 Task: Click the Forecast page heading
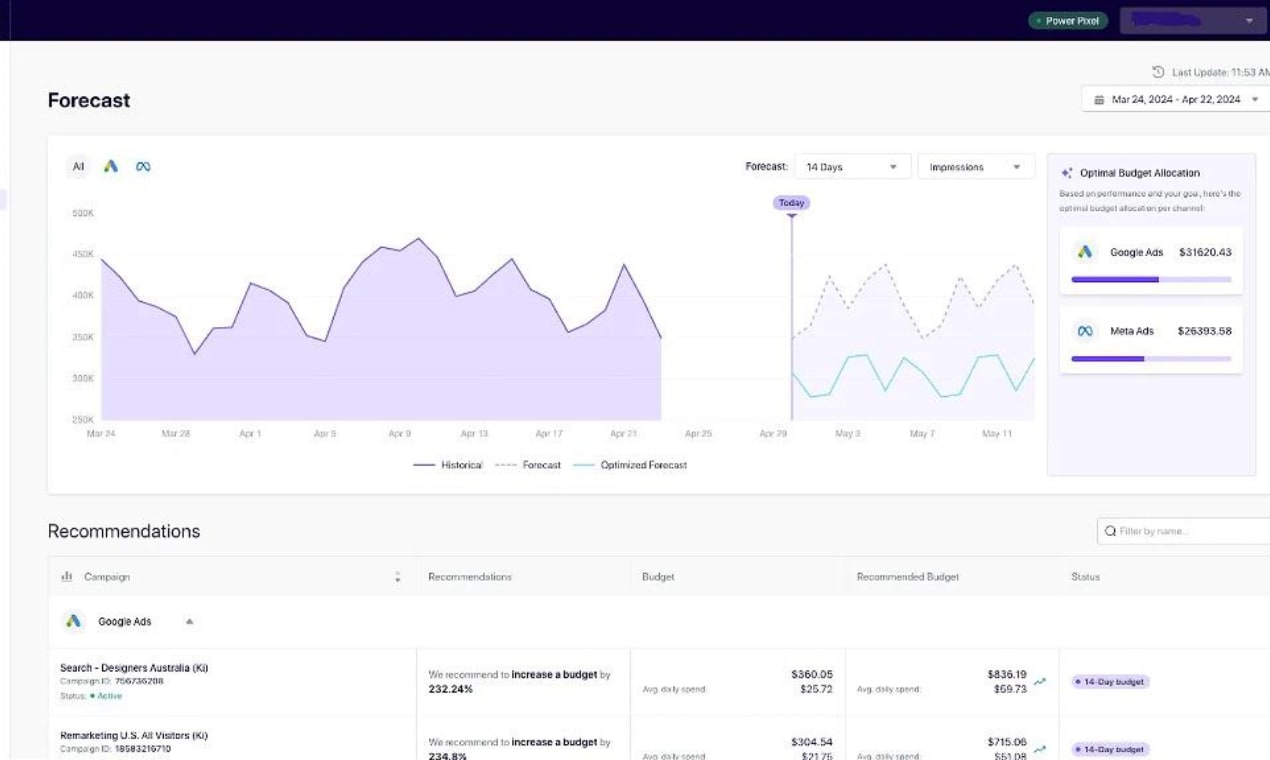(89, 100)
